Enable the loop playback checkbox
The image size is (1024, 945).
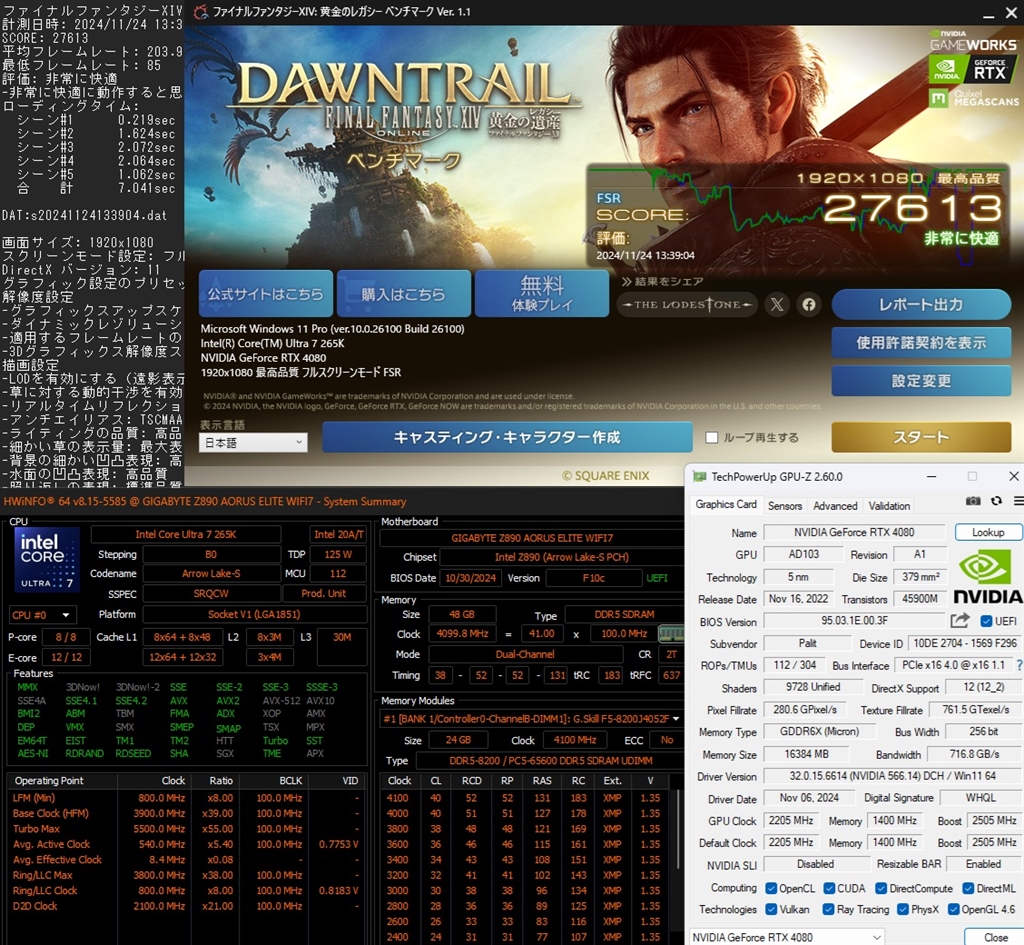tap(712, 438)
